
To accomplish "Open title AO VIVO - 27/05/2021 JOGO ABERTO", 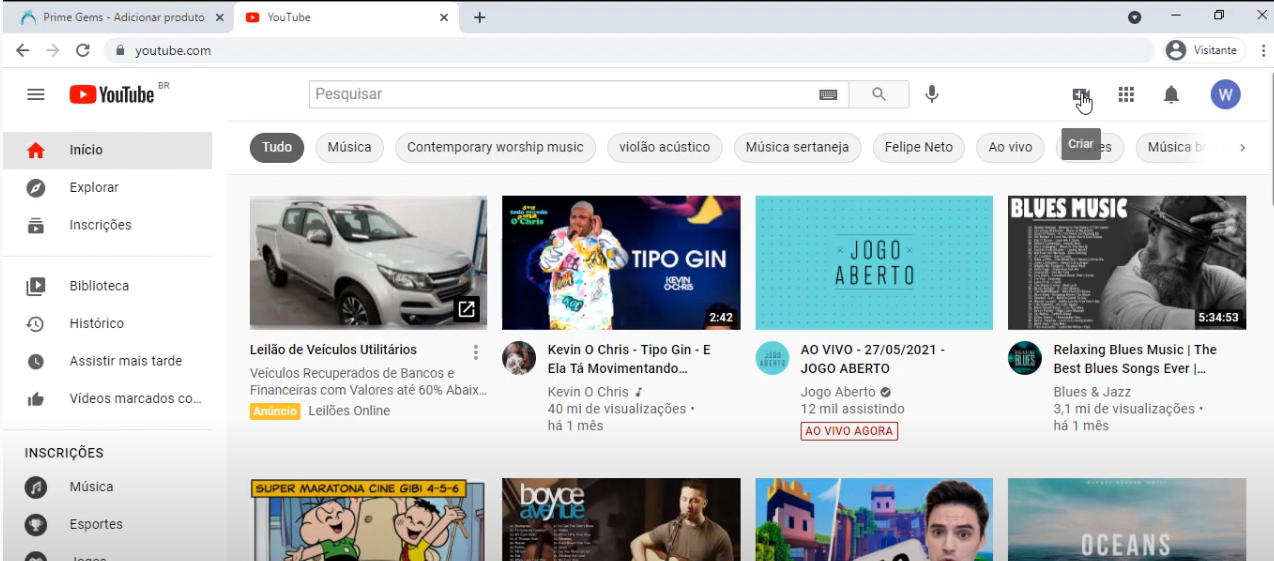I will point(873,359).
